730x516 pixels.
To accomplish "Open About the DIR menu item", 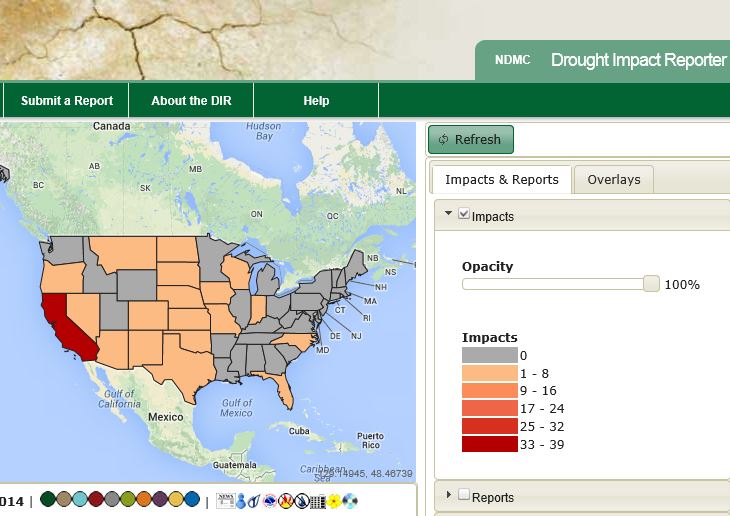I will point(190,101).
